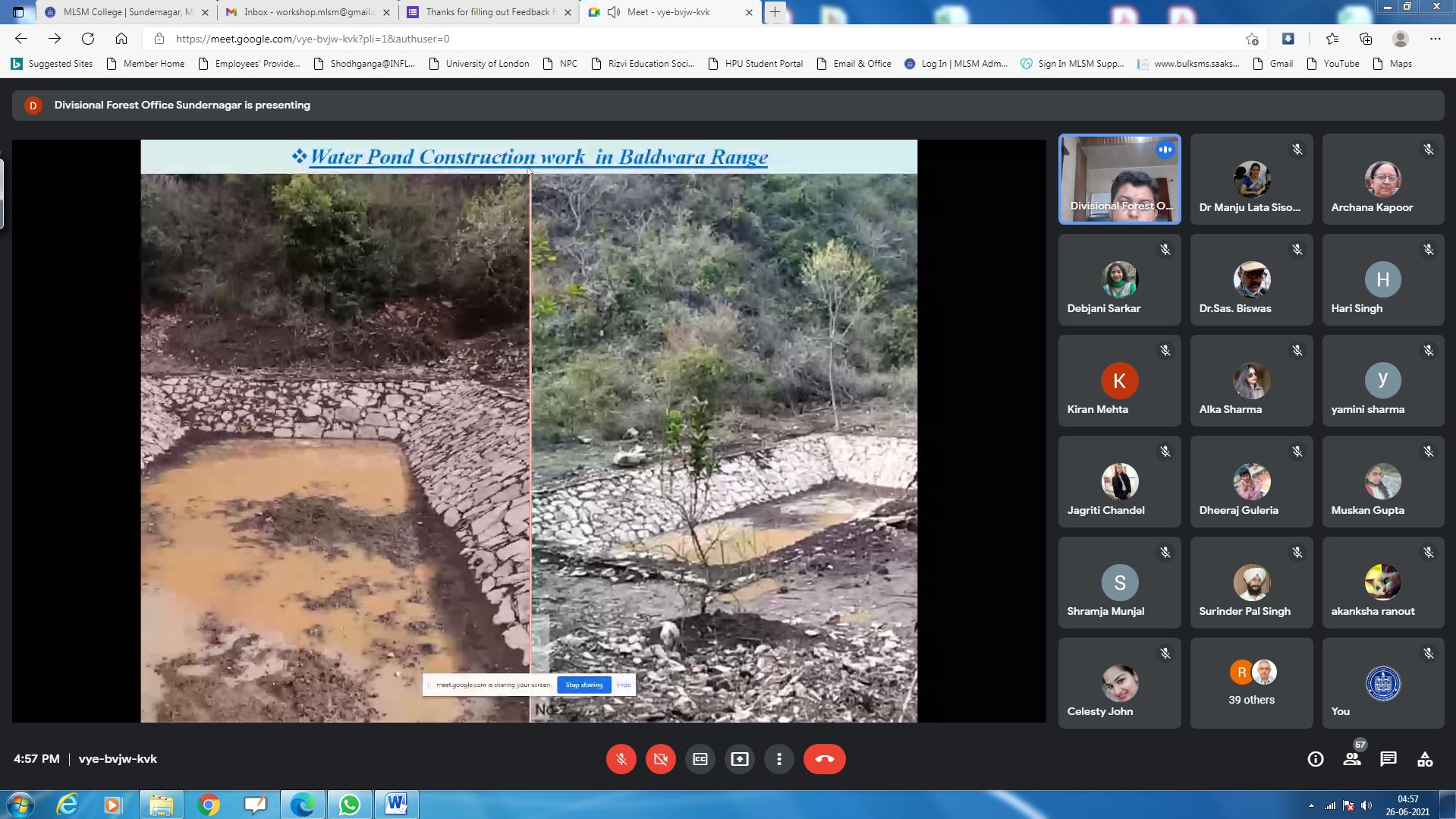Go forward in browser

pos(55,39)
